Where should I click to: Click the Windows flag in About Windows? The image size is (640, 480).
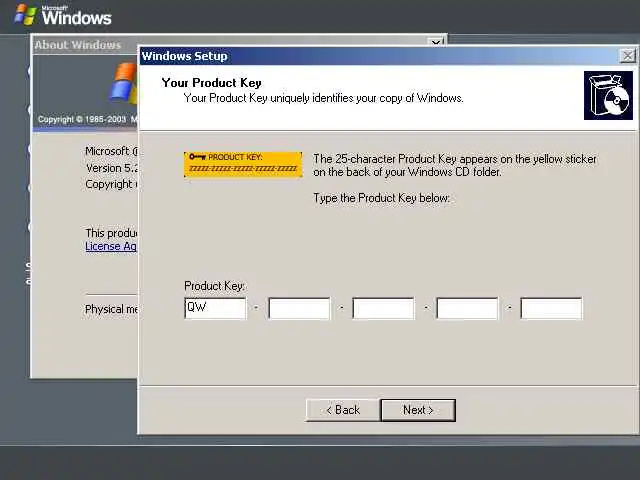click(x=124, y=84)
